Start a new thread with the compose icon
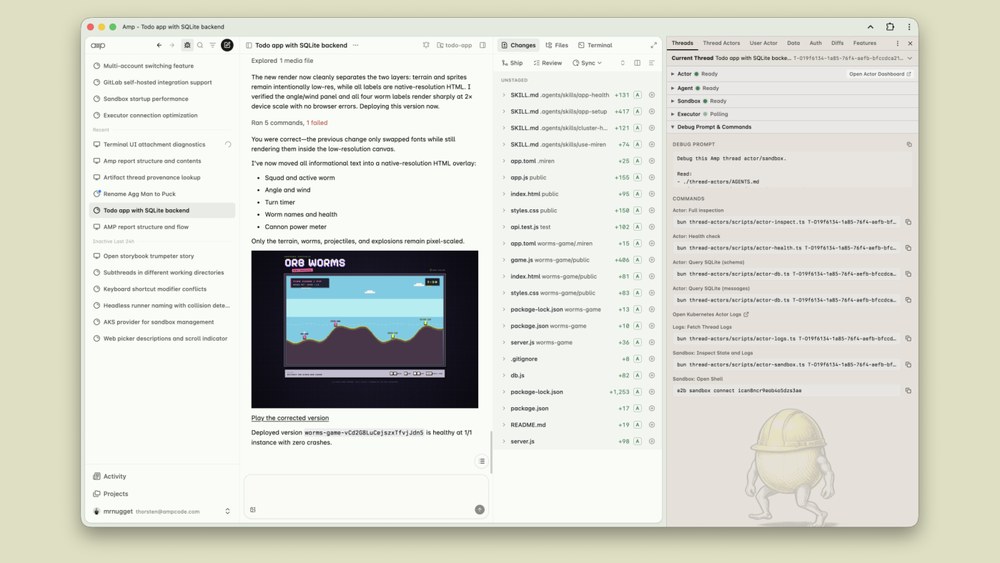The width and height of the screenshot is (1000, 563). coord(227,45)
